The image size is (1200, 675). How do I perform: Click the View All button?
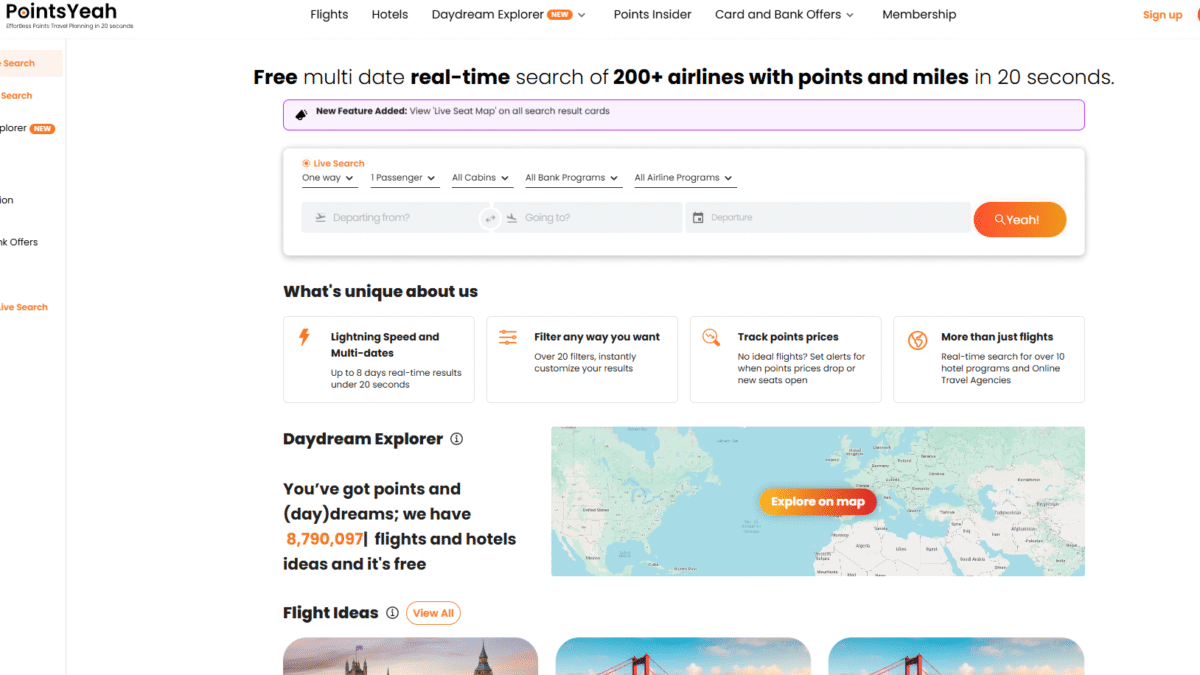433,613
